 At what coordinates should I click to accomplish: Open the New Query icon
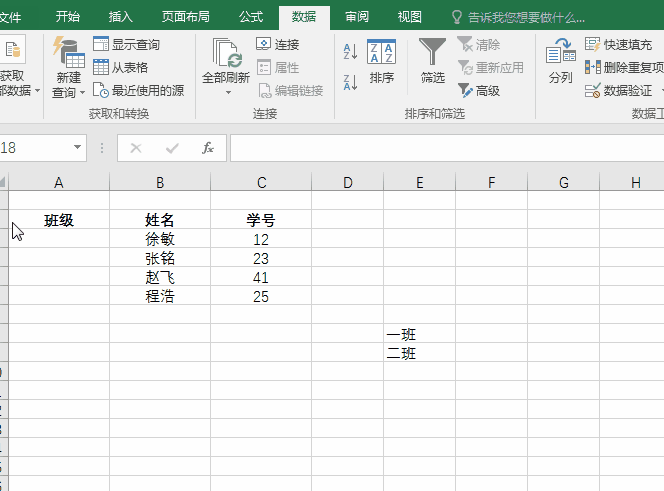(69, 52)
